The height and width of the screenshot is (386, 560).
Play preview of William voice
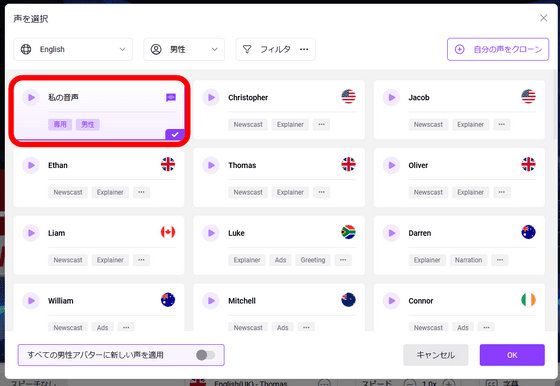point(31,301)
